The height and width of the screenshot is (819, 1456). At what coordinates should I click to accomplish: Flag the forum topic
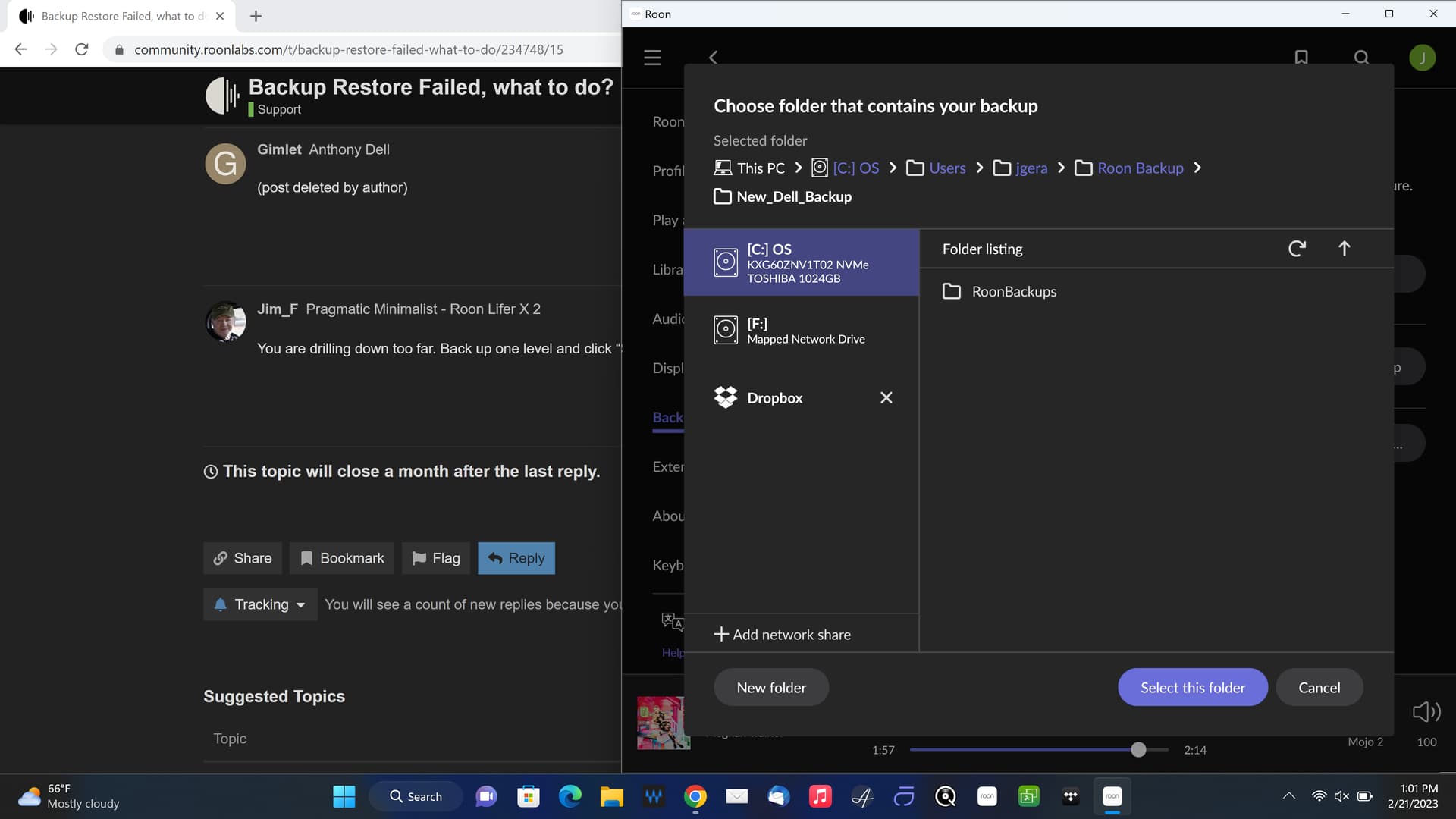[436, 558]
